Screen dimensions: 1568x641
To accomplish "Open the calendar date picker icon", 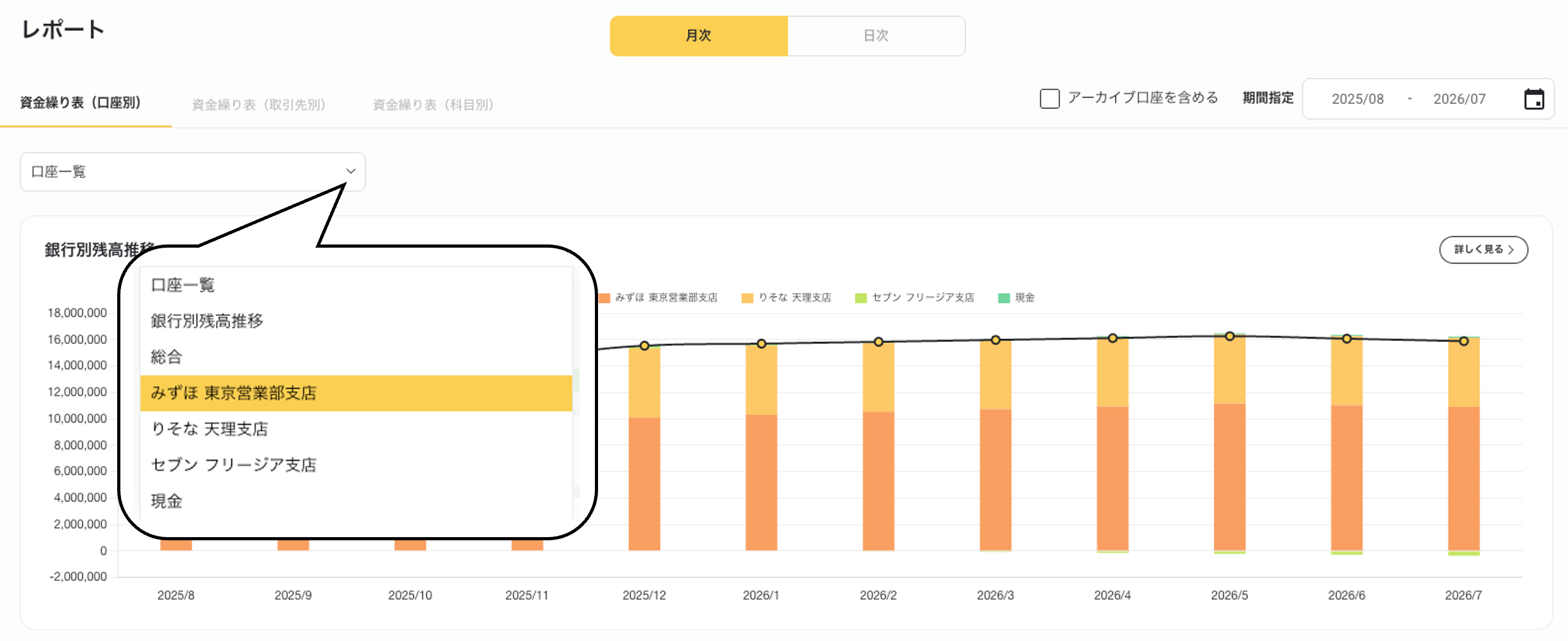I will [1534, 99].
